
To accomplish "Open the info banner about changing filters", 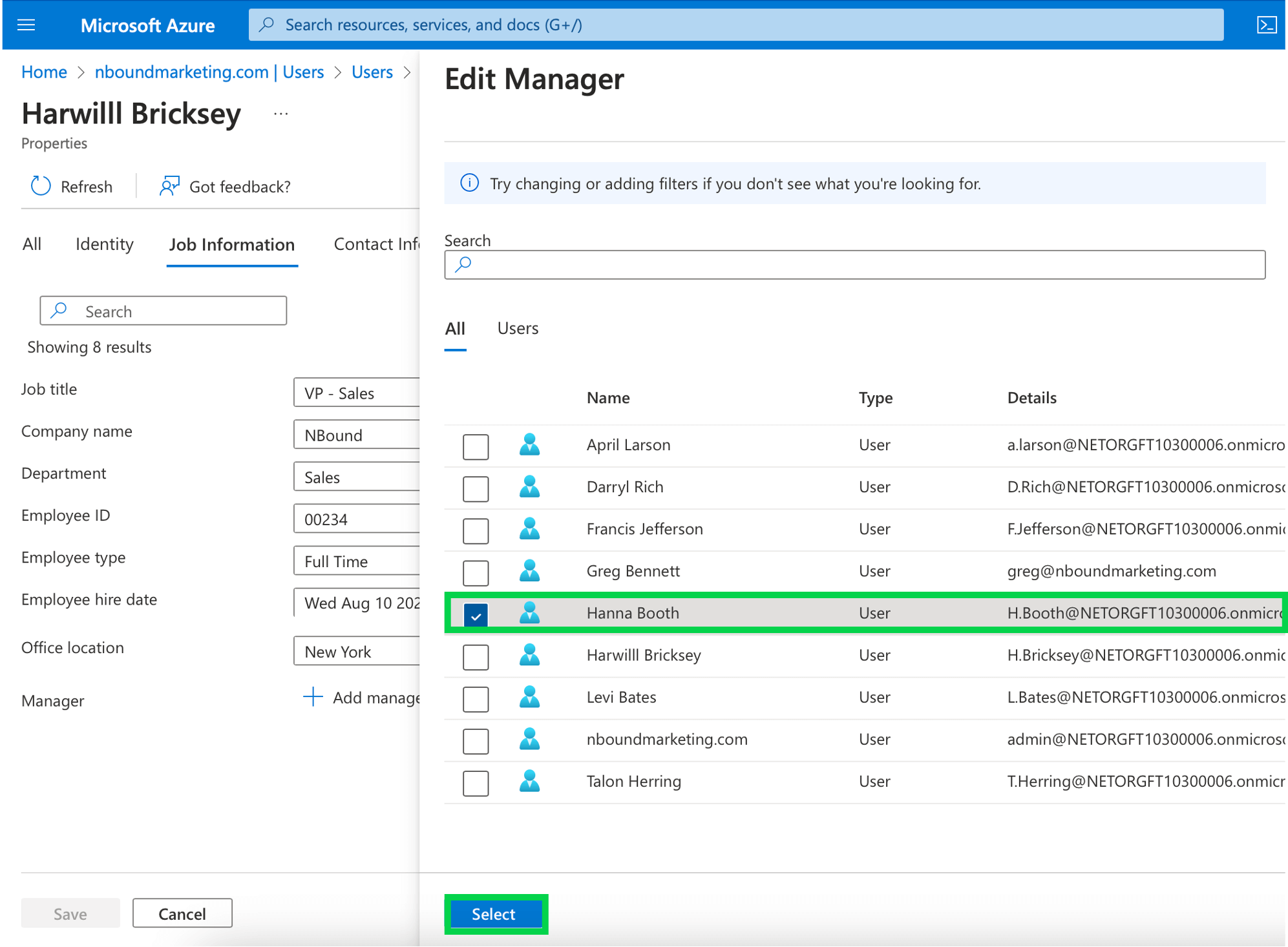I will 469,183.
